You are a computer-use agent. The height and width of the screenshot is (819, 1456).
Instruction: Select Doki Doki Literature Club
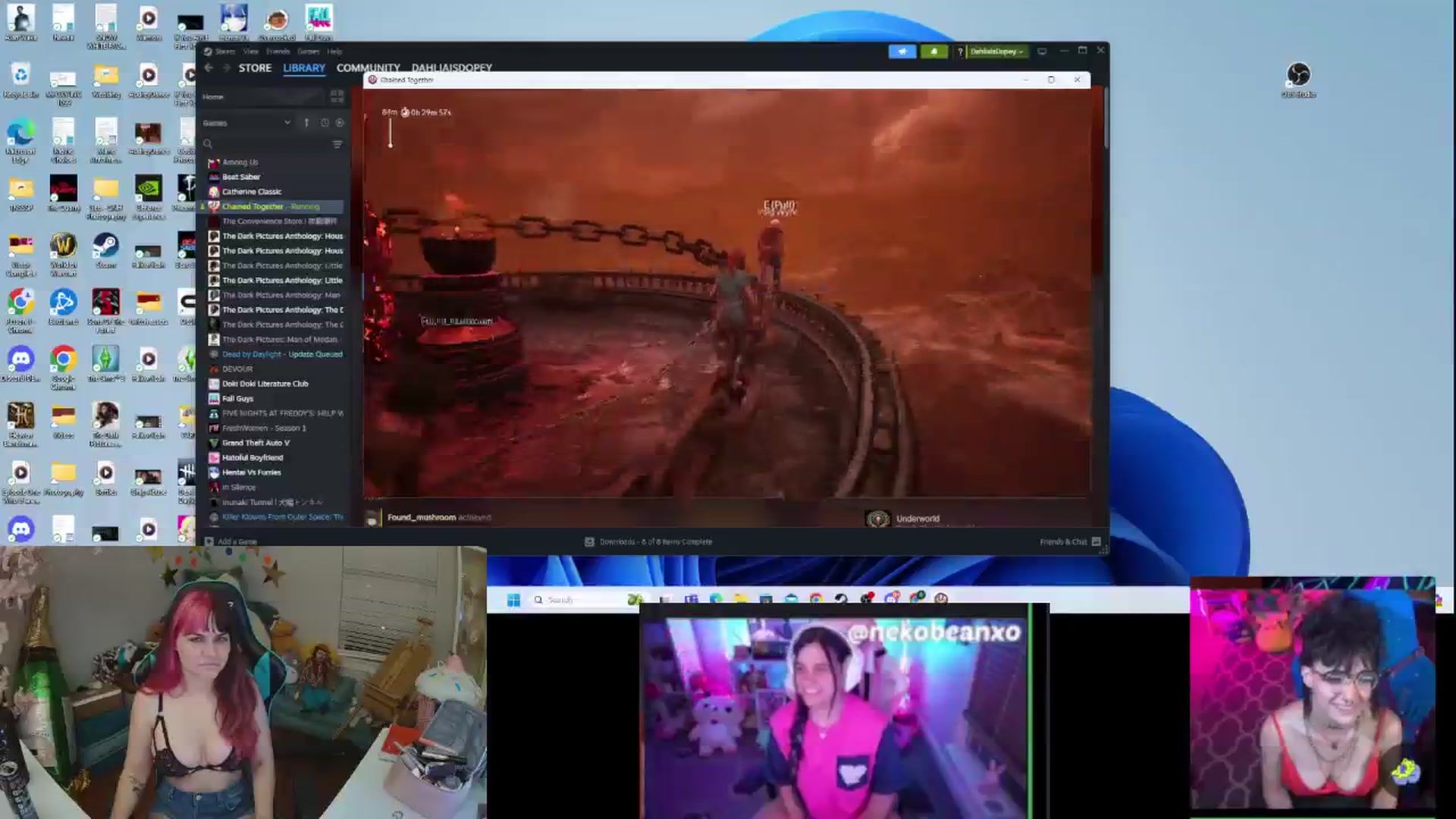(x=265, y=384)
